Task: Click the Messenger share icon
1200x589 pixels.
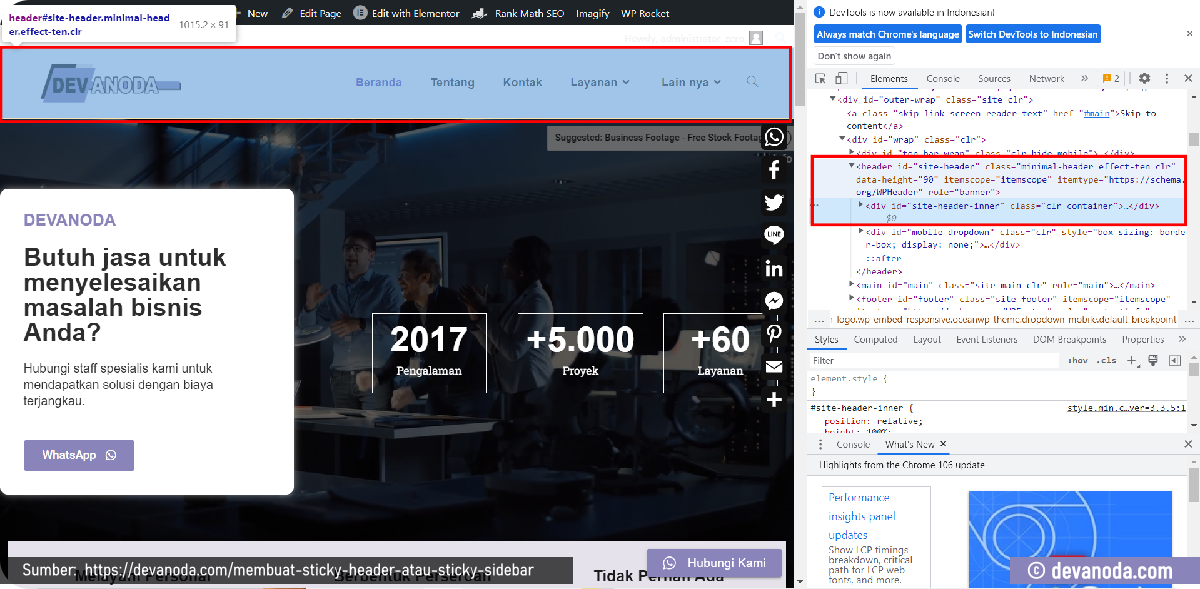Action: (x=774, y=301)
